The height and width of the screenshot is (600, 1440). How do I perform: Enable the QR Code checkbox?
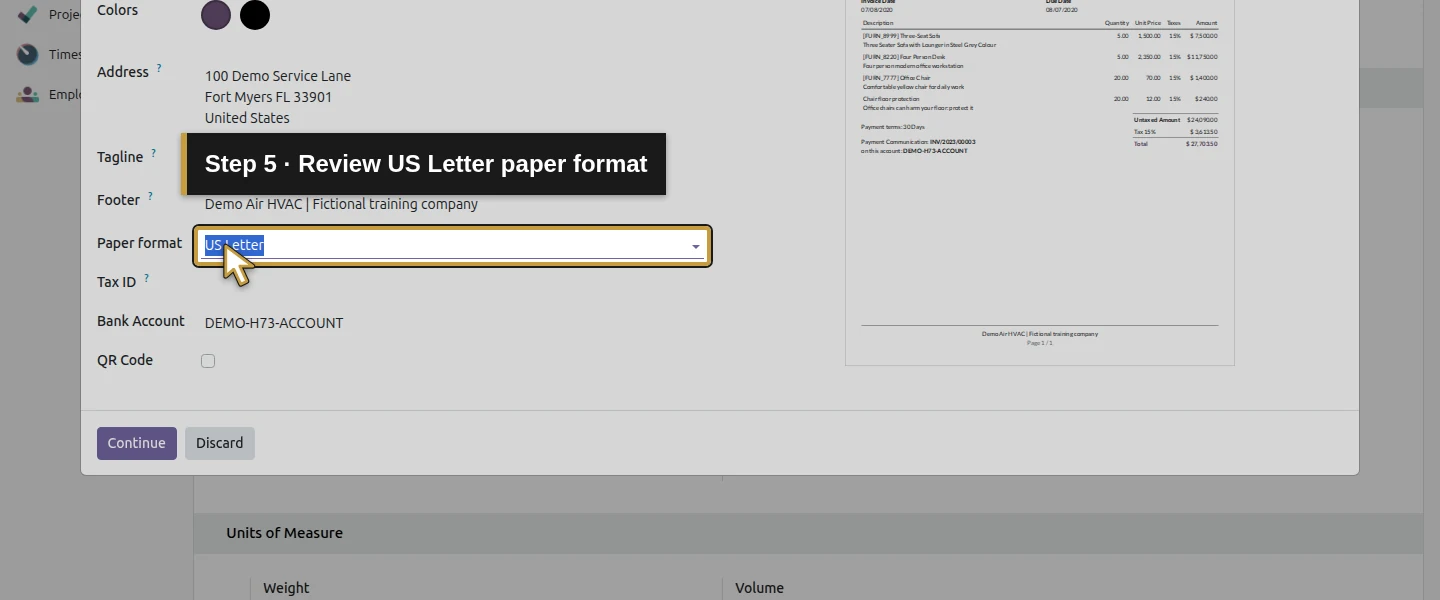pyautogui.click(x=208, y=361)
